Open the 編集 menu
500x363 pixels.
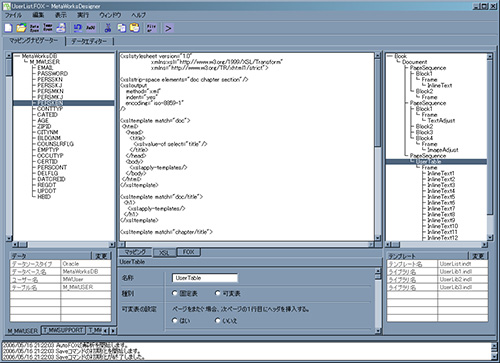click(38, 15)
